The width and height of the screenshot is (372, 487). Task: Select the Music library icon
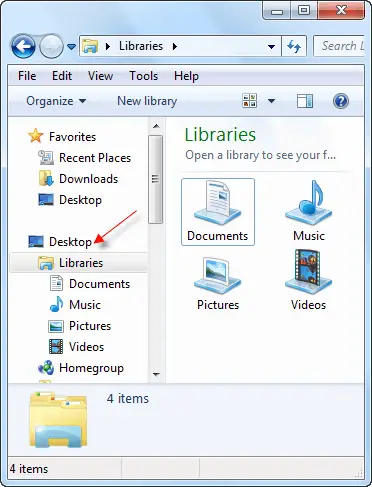(x=309, y=212)
